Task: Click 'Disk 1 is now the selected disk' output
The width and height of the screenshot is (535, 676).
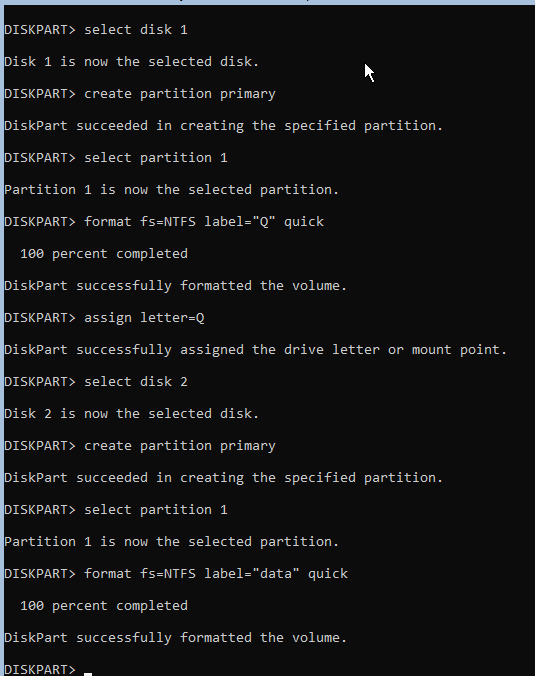Action: [131, 62]
